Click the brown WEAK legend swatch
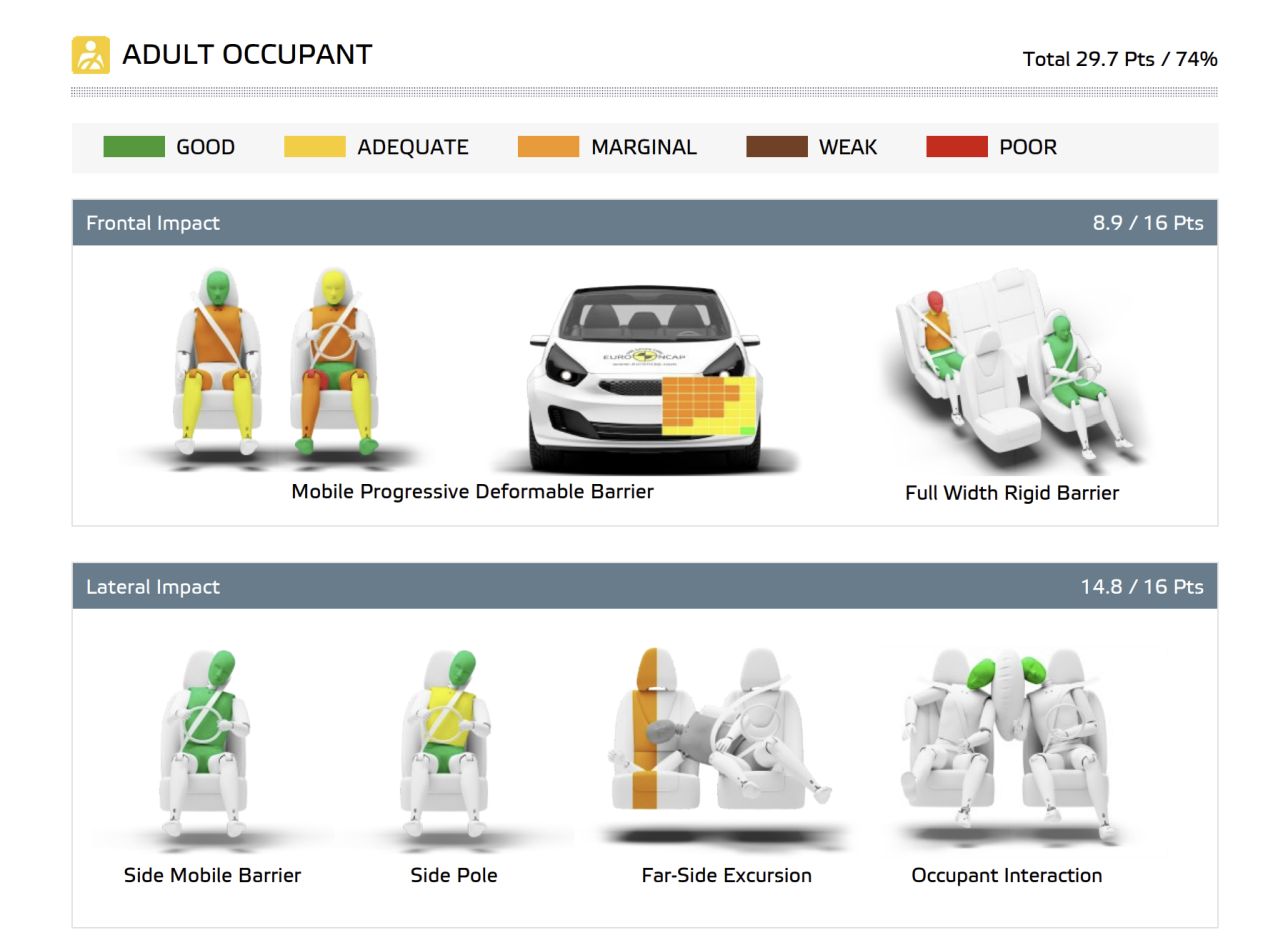 tap(777, 147)
